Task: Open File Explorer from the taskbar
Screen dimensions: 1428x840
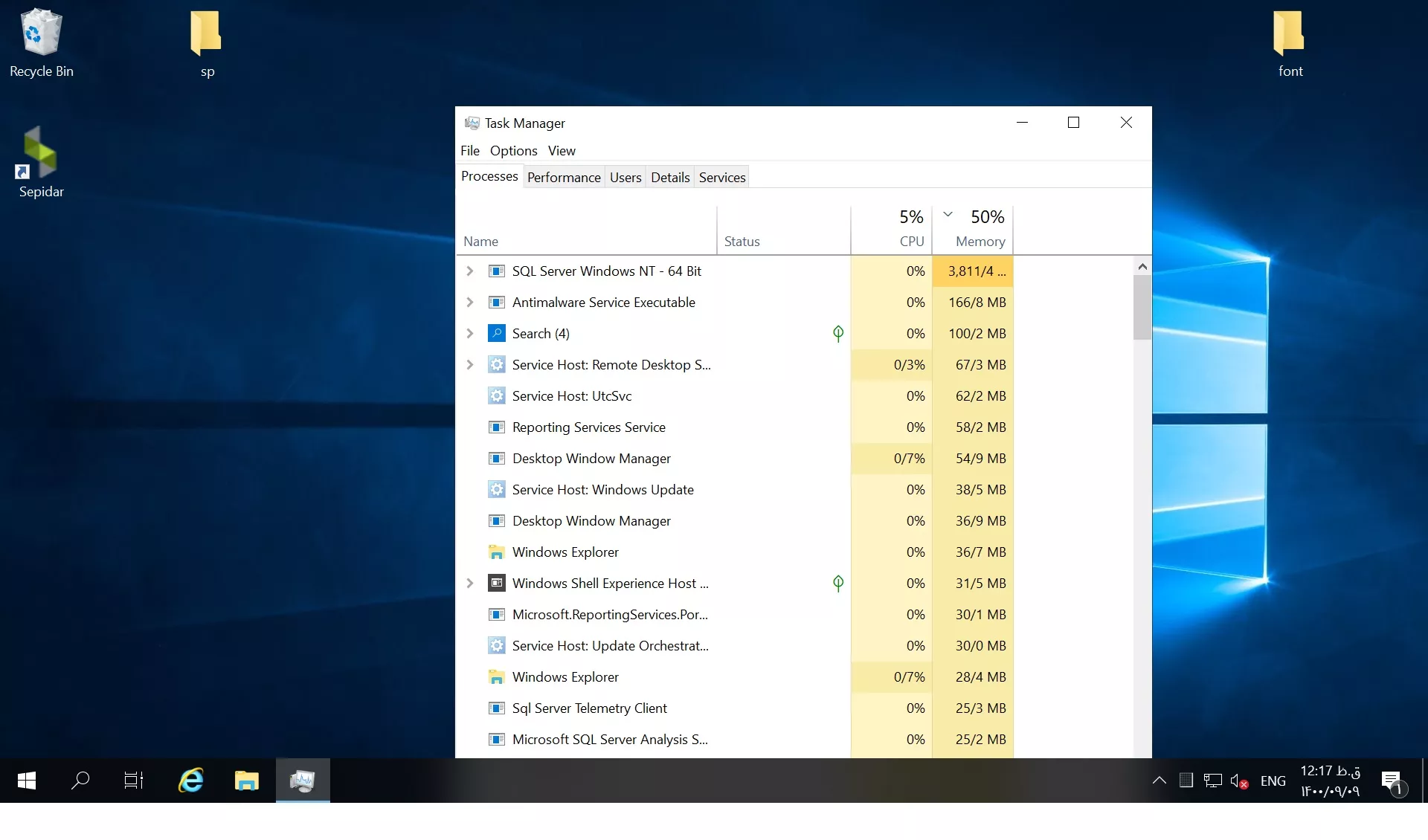Action: pos(246,781)
